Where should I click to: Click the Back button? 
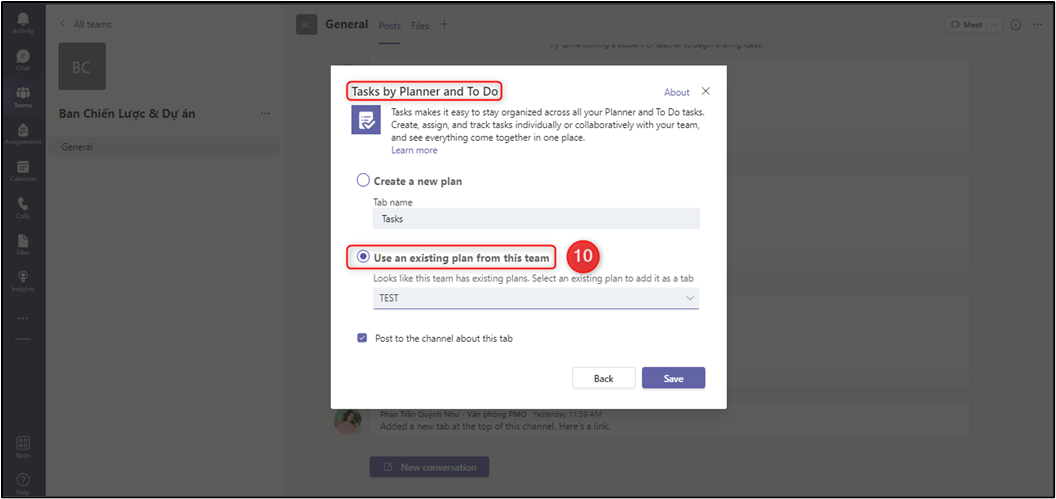click(603, 378)
